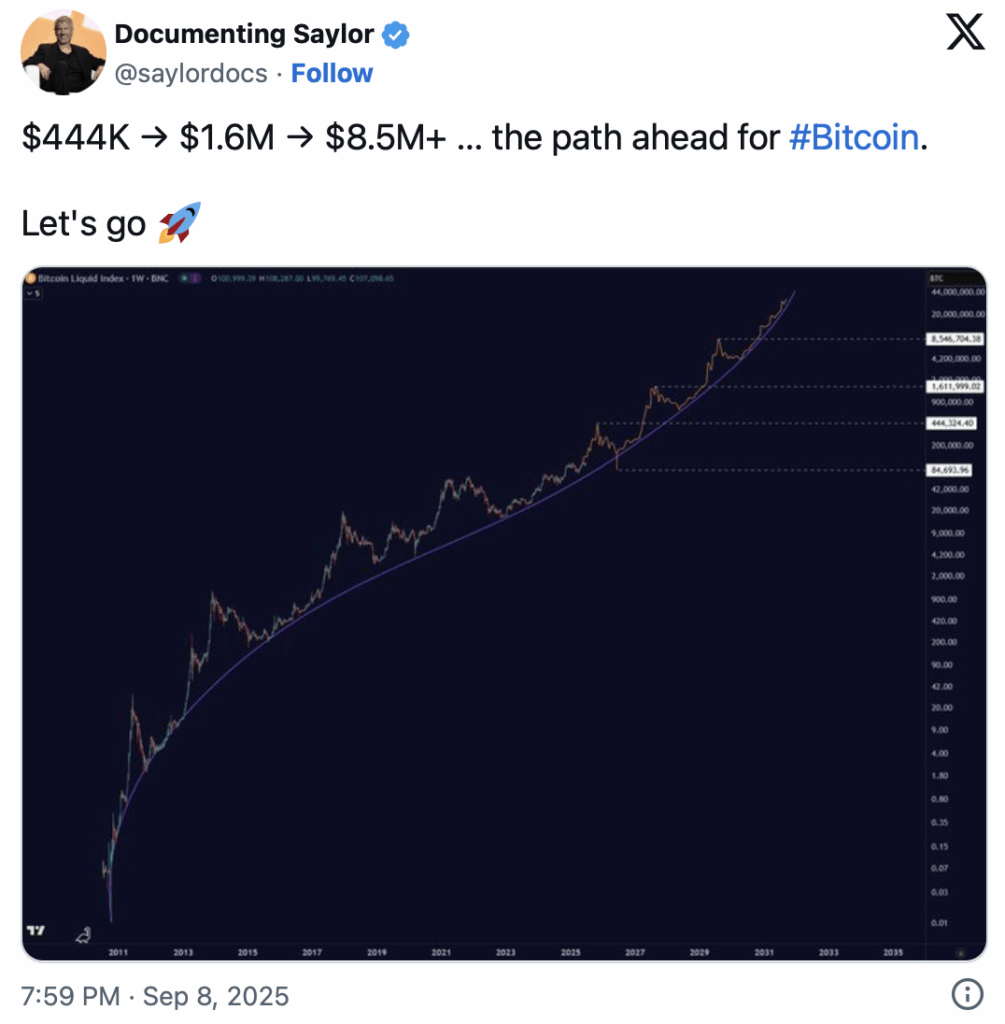Select the 2025 mark on the time axis

coord(570,952)
